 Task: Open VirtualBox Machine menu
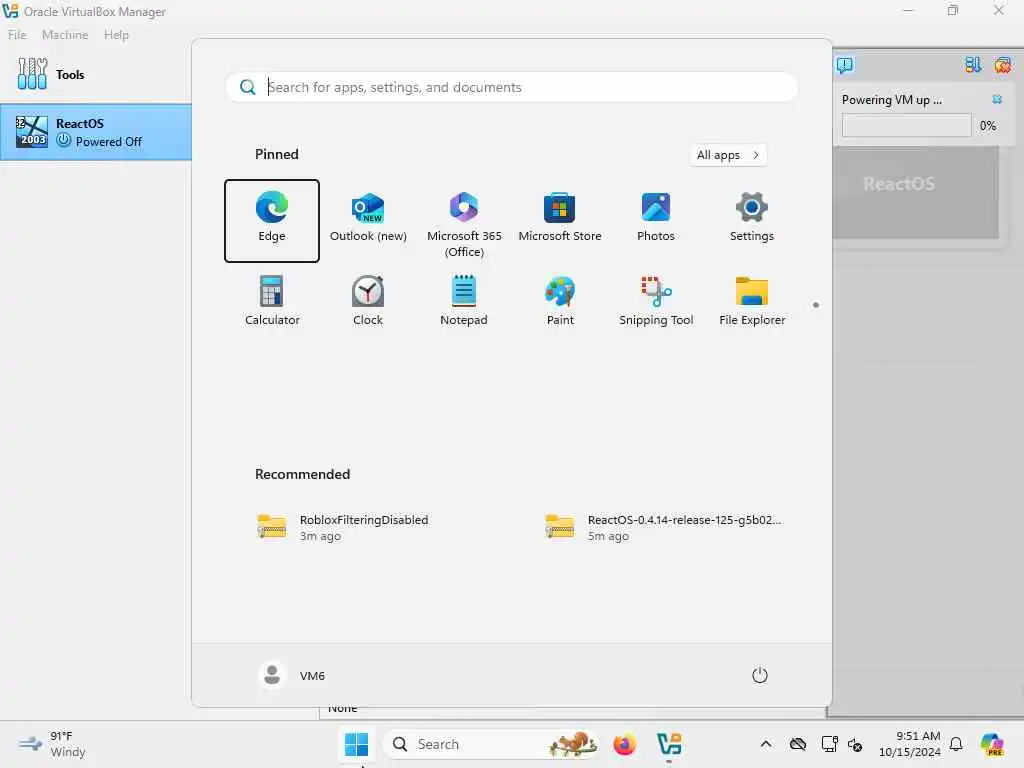tap(65, 35)
